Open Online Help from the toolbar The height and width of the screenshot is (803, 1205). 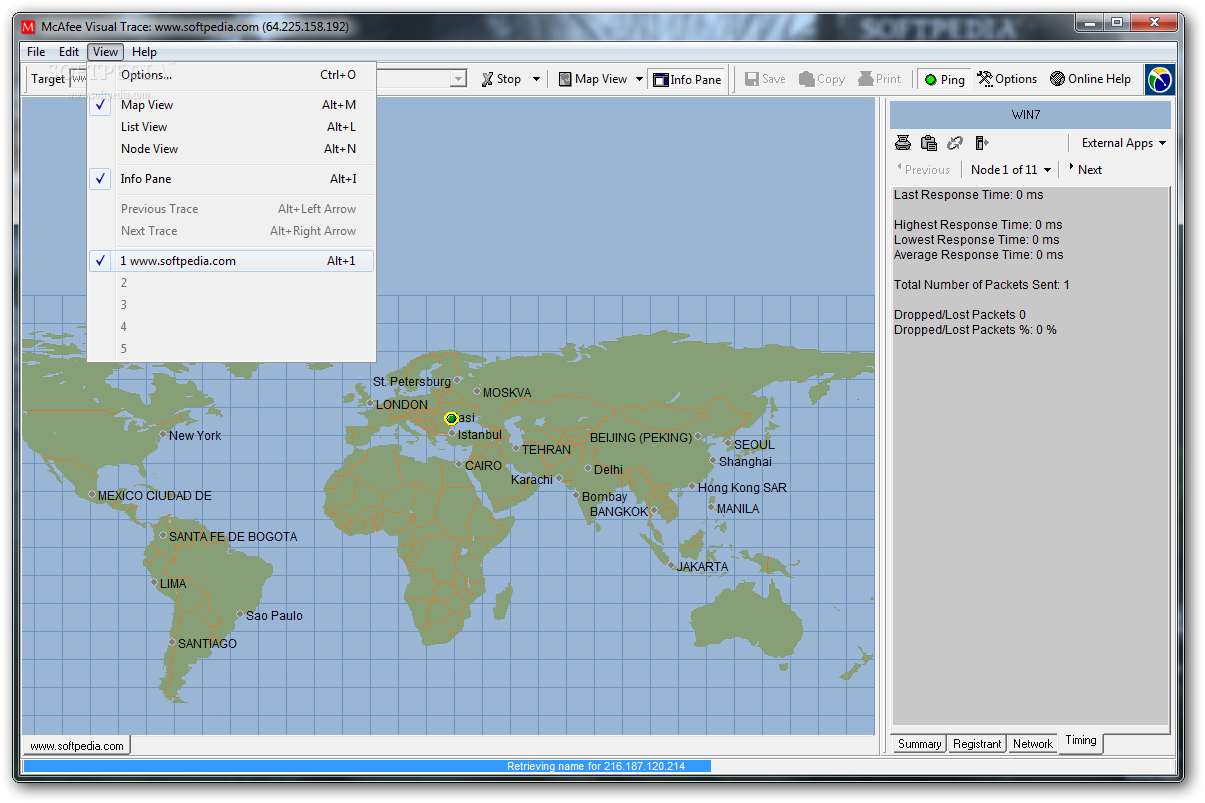1091,79
